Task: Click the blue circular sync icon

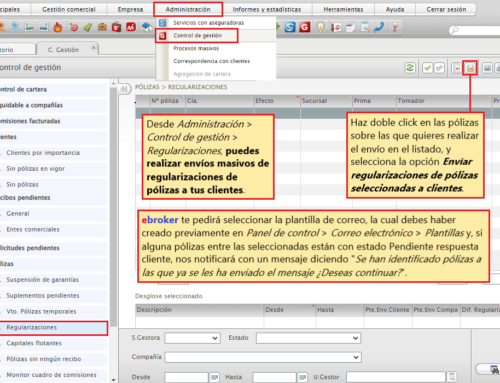Action: (290, 27)
